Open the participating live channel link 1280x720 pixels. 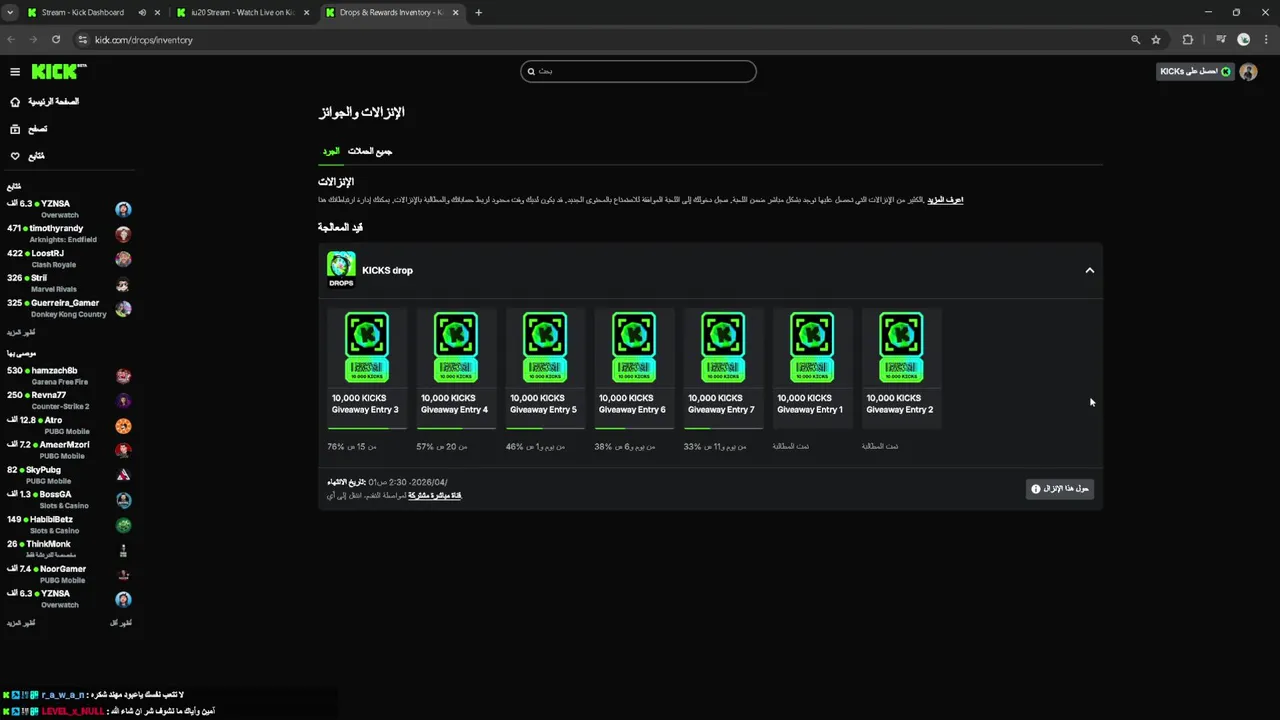point(435,495)
